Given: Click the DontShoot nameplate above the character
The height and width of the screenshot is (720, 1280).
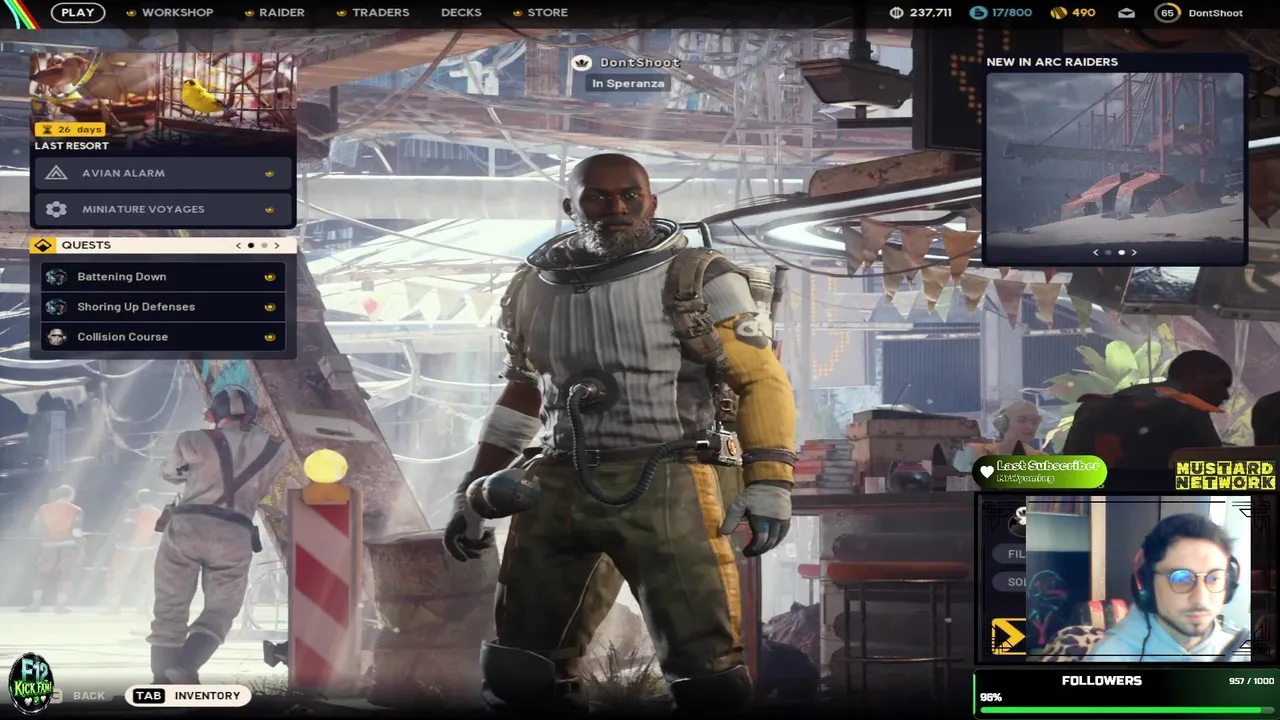Looking at the screenshot, I should click(639, 63).
